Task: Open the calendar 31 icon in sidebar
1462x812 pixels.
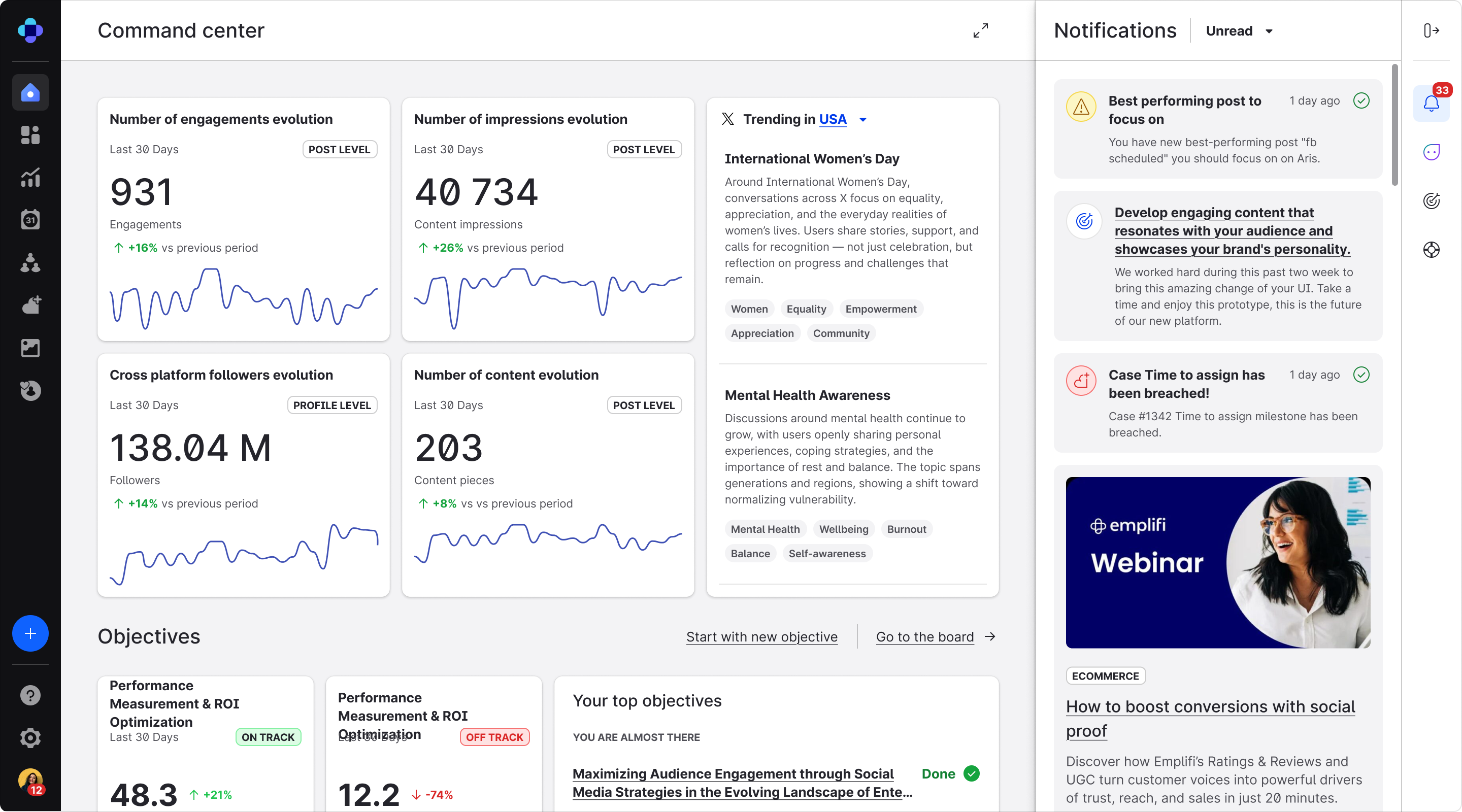Action: (x=30, y=220)
